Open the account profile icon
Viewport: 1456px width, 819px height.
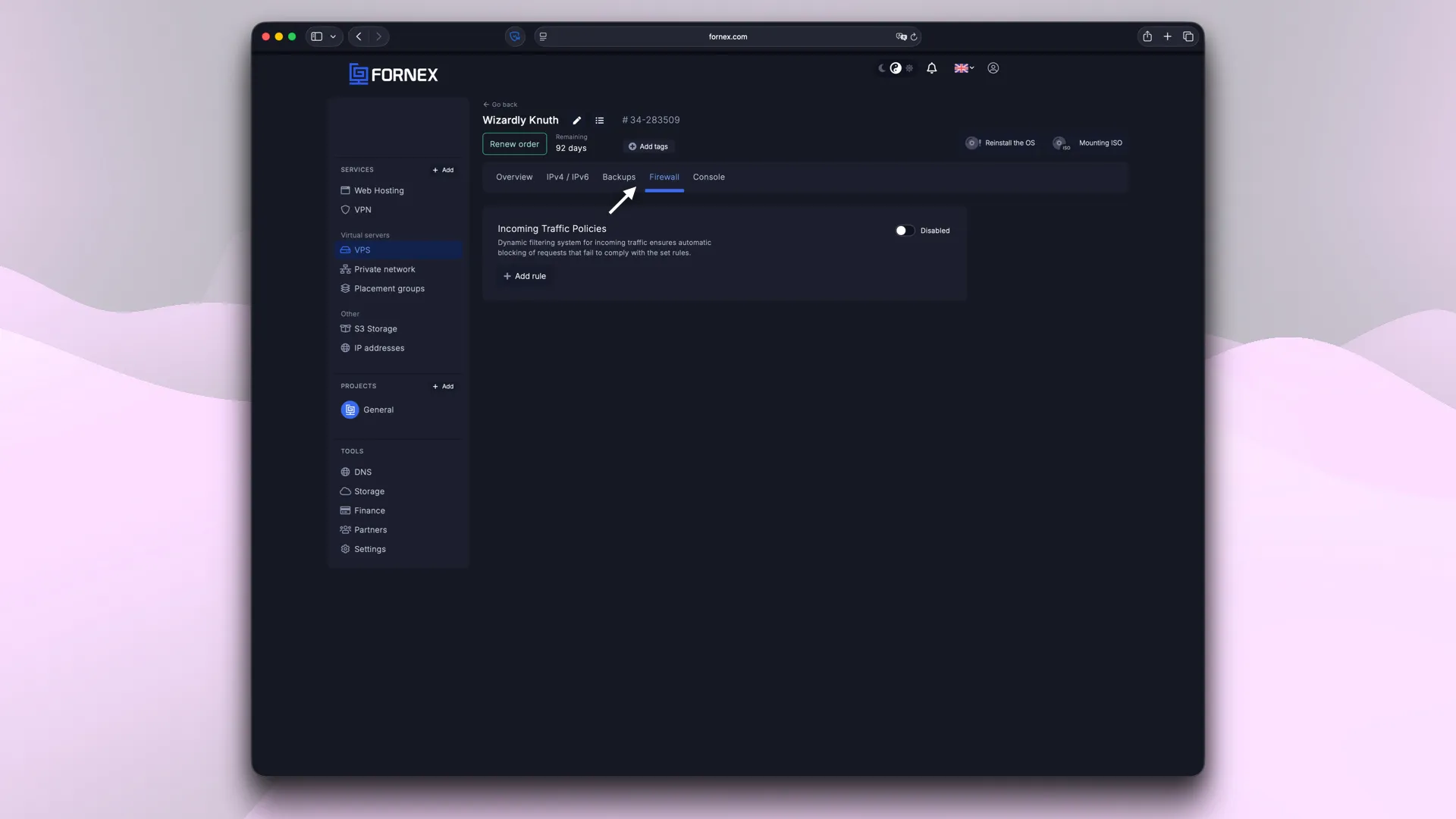(993, 68)
